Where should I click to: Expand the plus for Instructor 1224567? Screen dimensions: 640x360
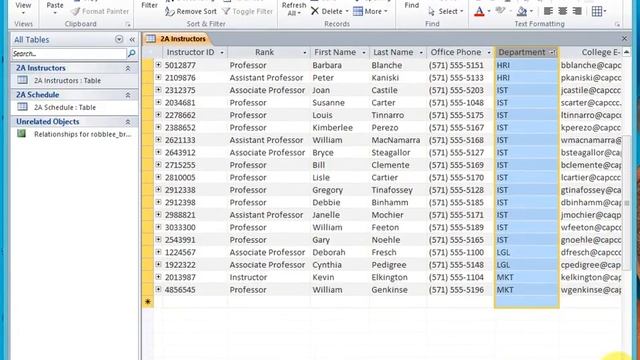158,252
